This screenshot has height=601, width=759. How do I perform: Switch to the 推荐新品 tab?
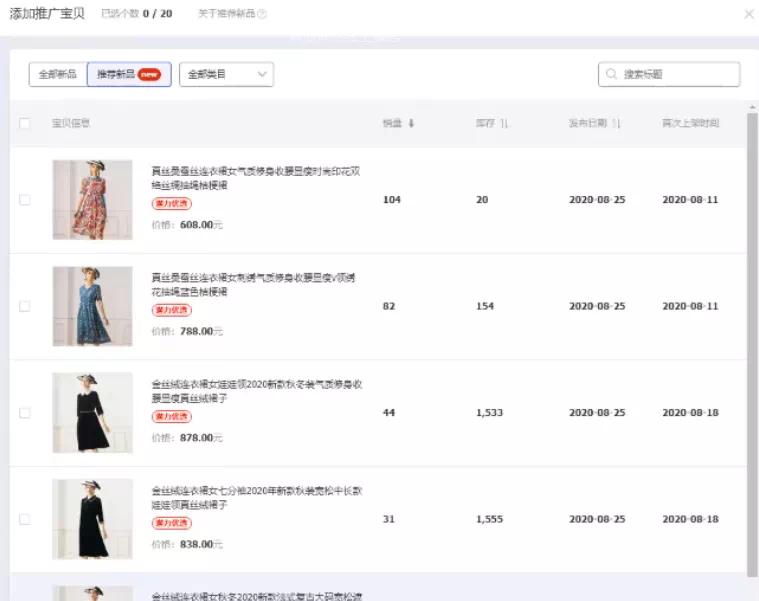129,75
